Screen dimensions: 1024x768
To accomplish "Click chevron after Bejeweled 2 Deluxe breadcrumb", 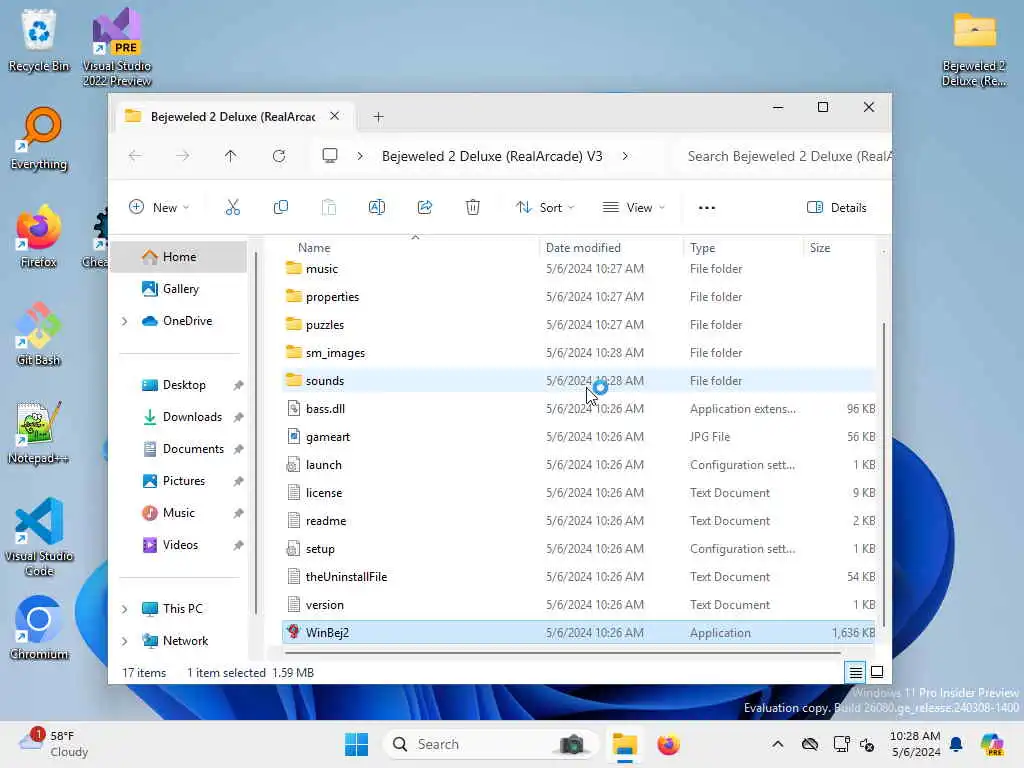I will click(x=625, y=156).
